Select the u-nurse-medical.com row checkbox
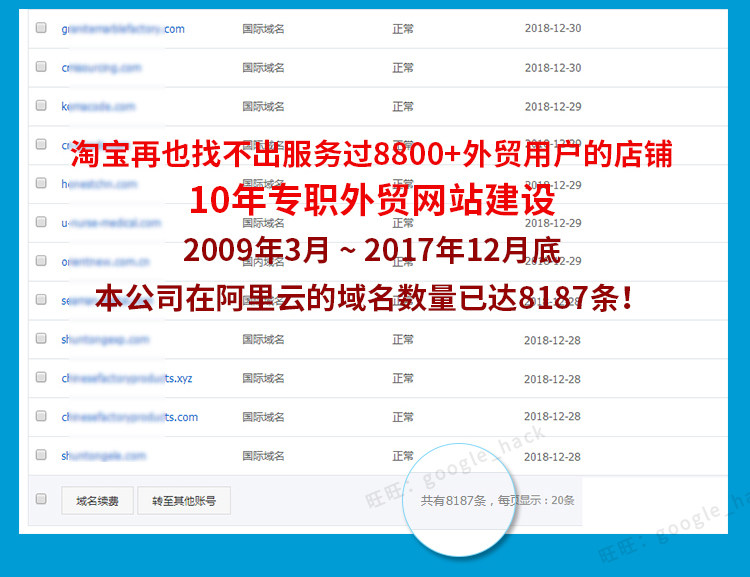Image resolution: width=750 pixels, height=577 pixels. tap(41, 222)
